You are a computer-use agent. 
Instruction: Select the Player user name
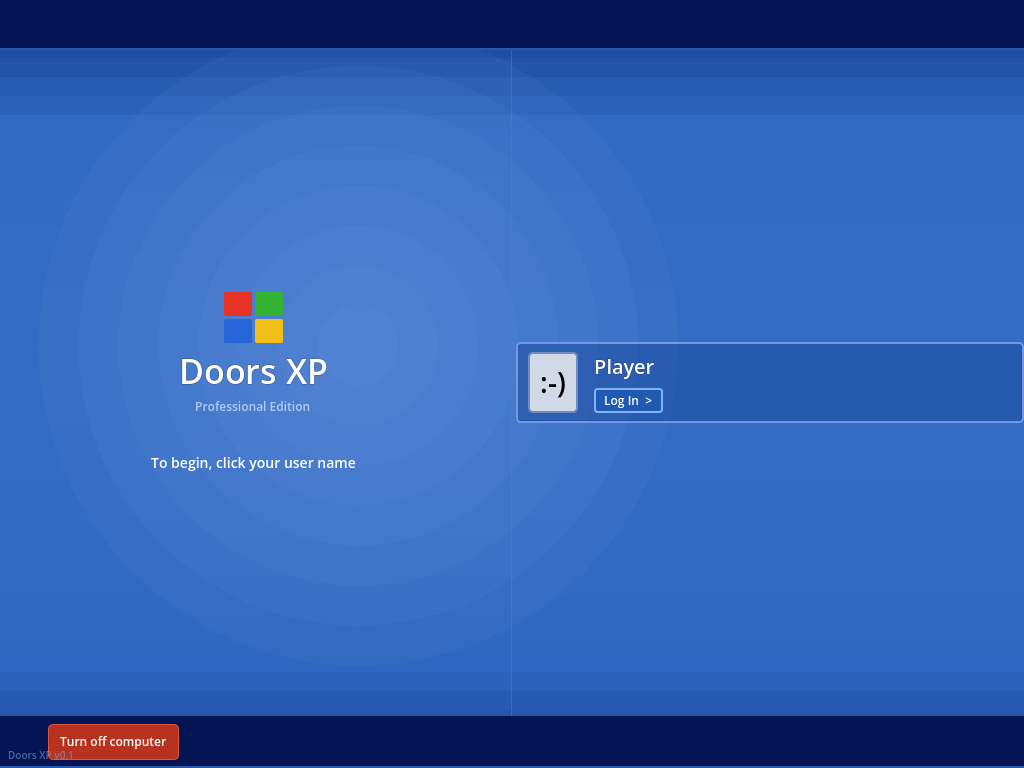(x=624, y=367)
